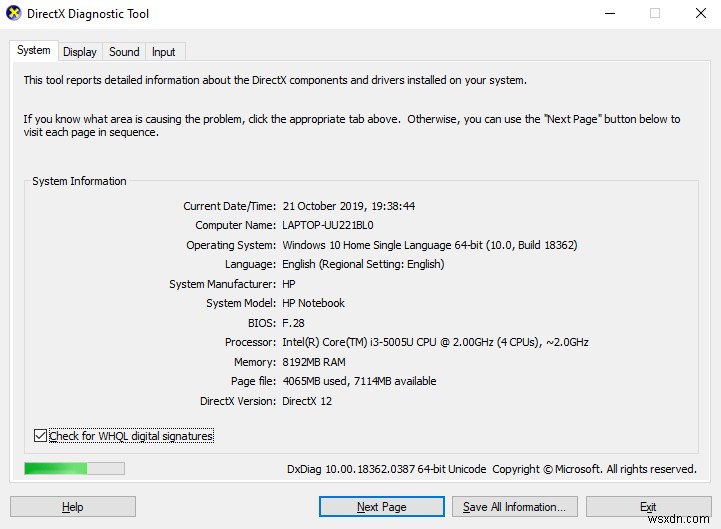Click the DxDiag 10.00.18362.0387 version text
Viewport: 721px width, 529px height.
pos(386,469)
